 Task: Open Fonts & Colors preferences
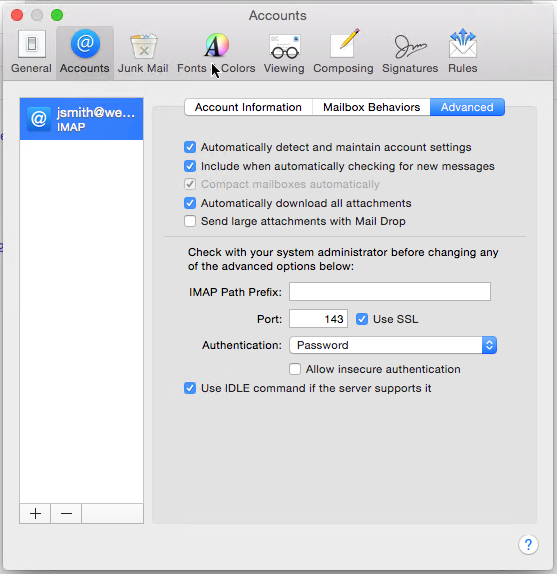[x=216, y=52]
